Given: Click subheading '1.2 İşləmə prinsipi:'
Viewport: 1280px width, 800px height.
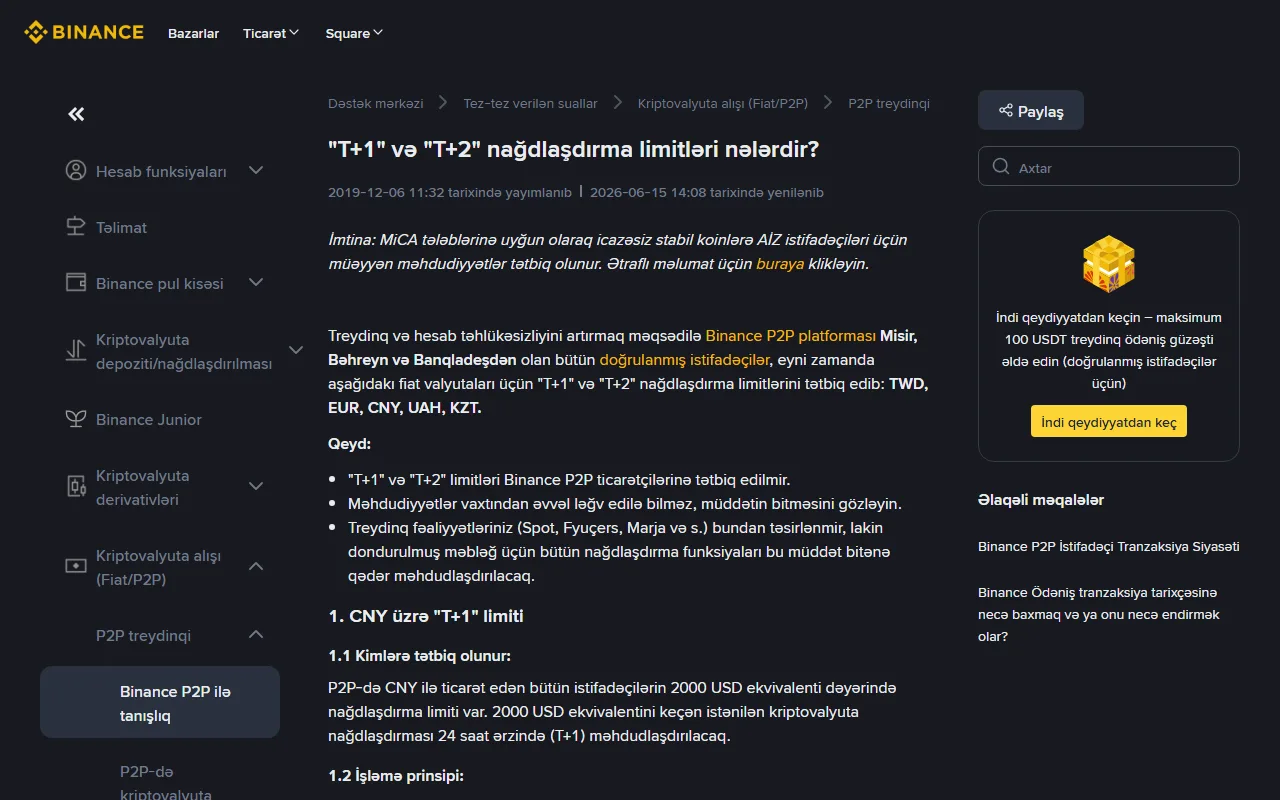Looking at the screenshot, I should coord(396,776).
